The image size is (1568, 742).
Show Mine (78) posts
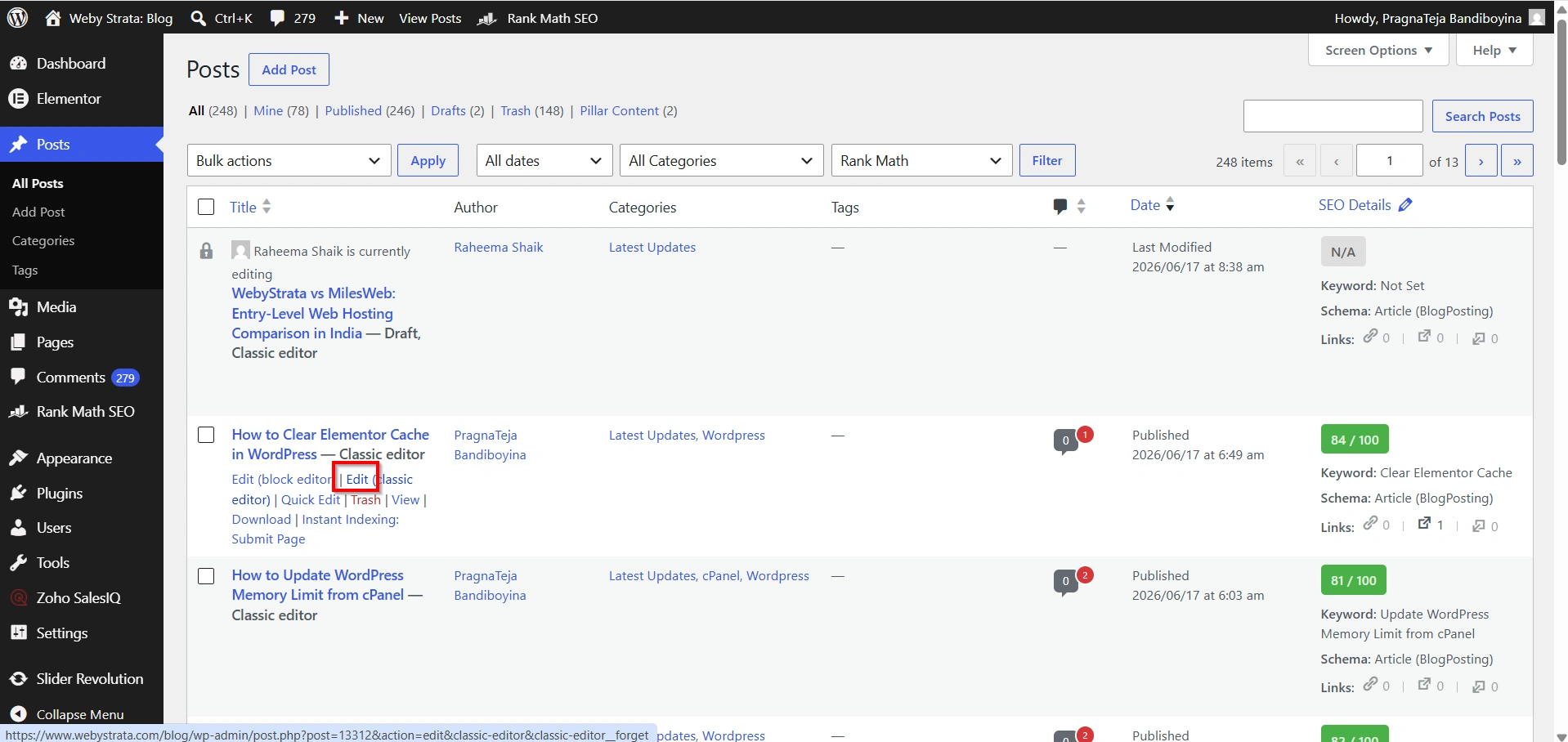[281, 111]
